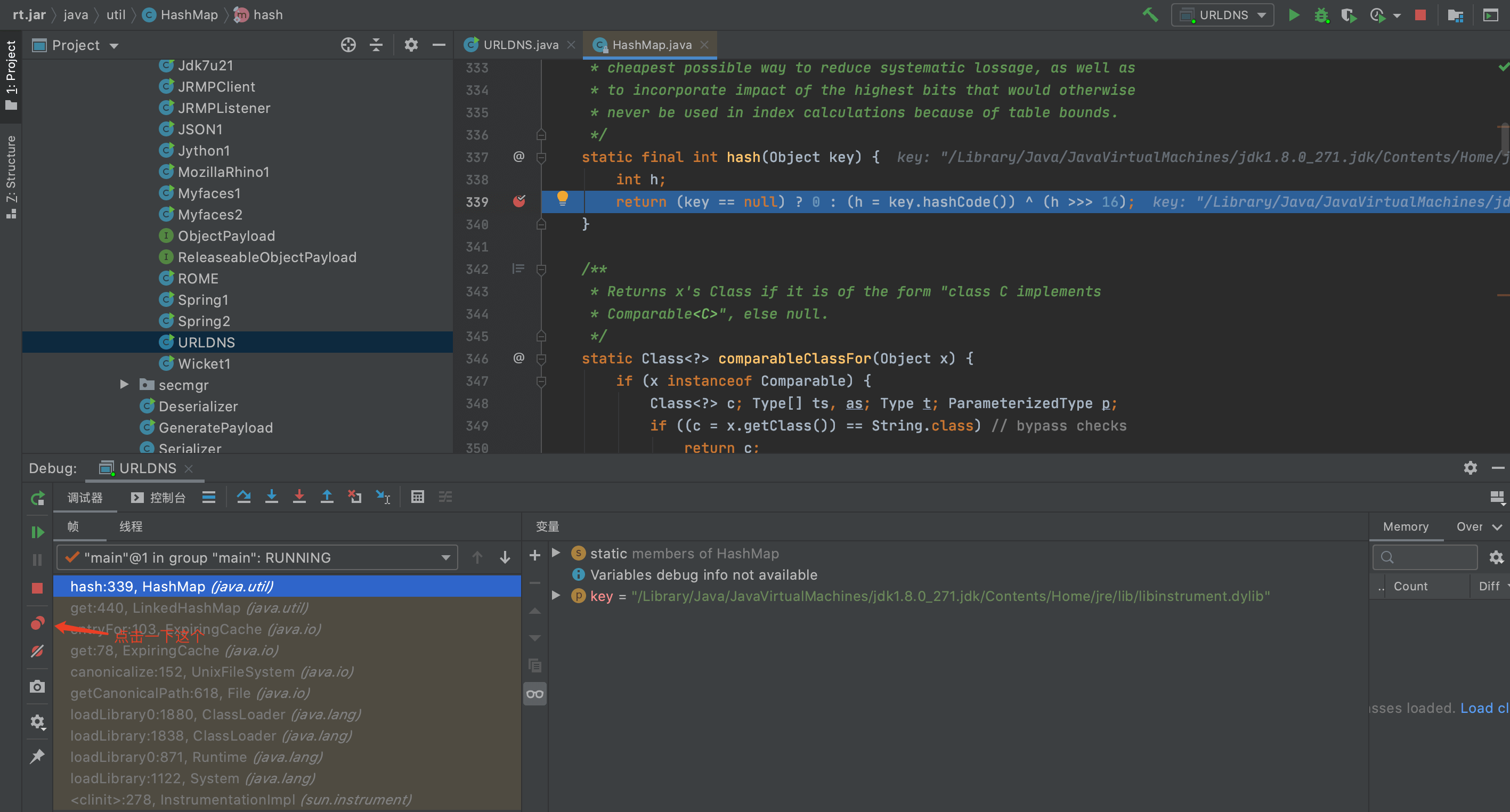
Task: Select get:440, LinkedHashMap stack frame
Action: coord(189,608)
